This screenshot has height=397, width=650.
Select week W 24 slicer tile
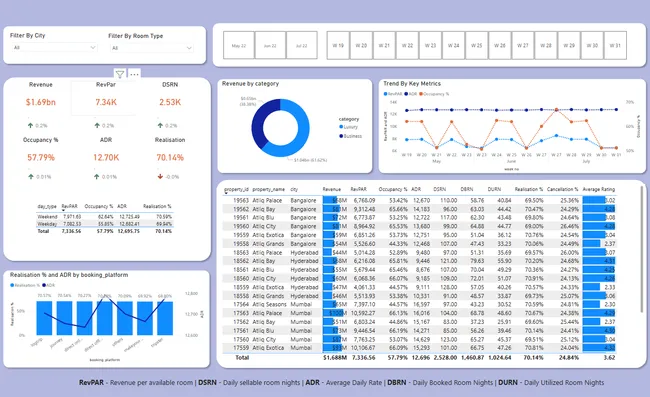coord(454,45)
